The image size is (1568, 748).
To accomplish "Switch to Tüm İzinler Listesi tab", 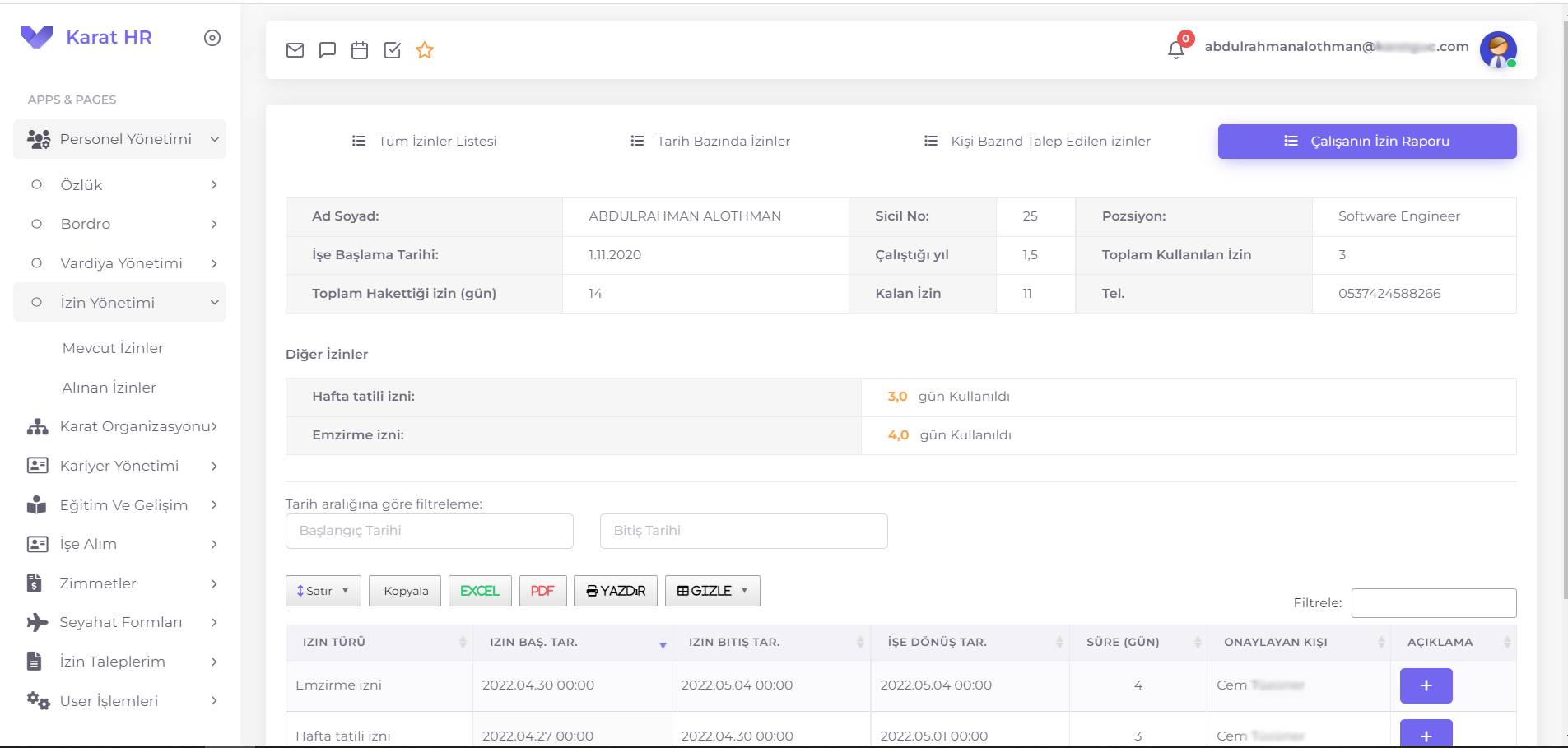I will (435, 141).
